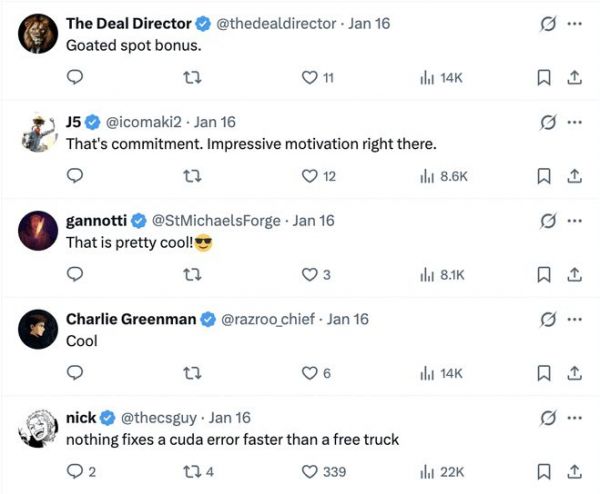Like The Deal Director's tweet with 11 likes
The height and width of the screenshot is (494, 600).
[x=309, y=78]
